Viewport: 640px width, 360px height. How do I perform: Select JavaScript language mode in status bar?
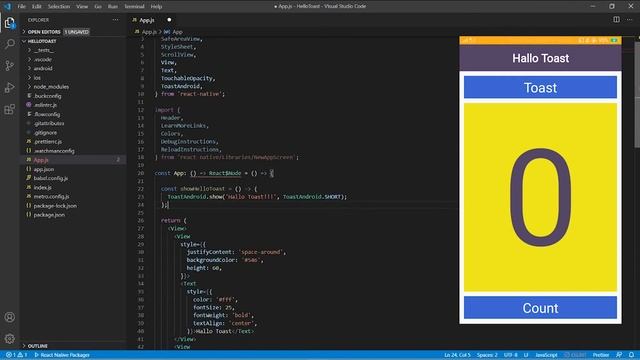coord(546,355)
